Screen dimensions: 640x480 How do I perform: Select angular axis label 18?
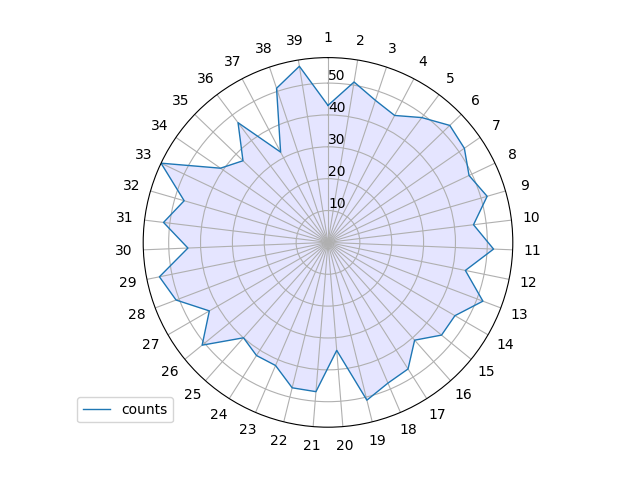[x=408, y=429]
